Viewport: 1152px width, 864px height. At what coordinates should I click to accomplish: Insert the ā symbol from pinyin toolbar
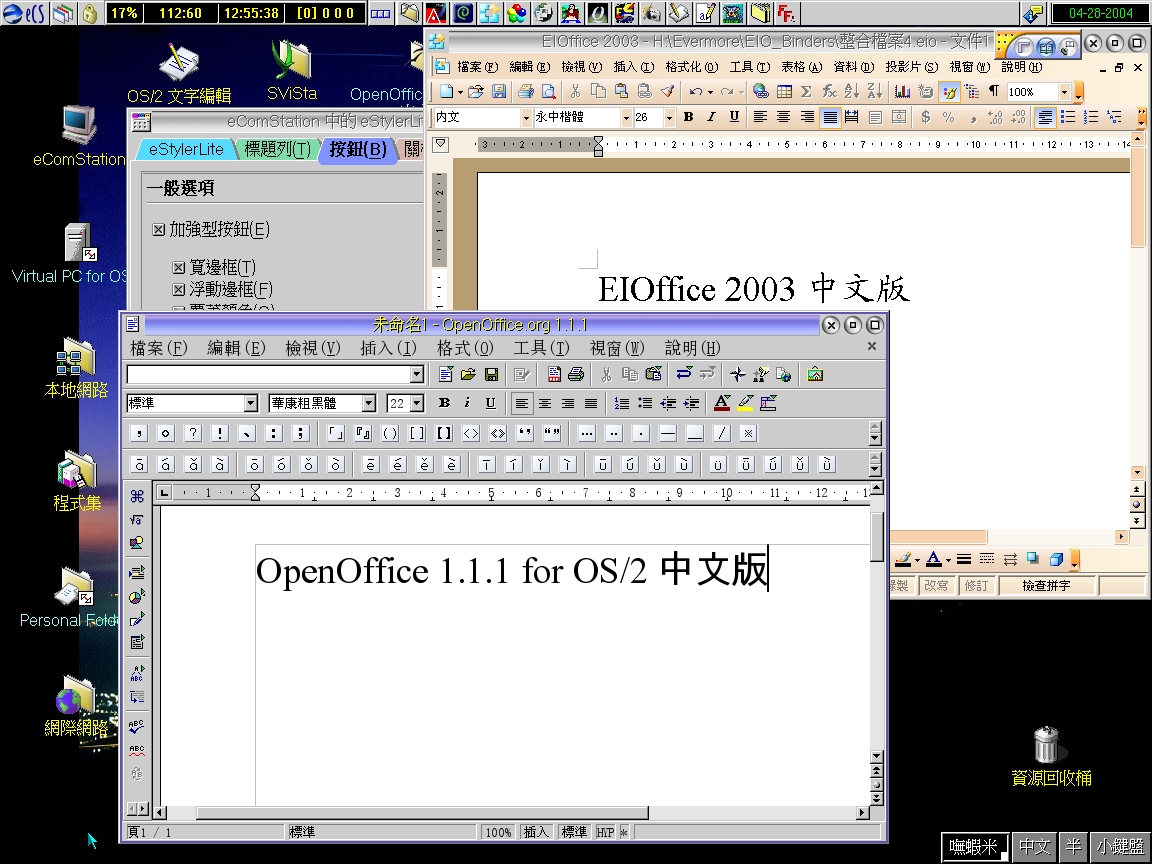point(140,464)
